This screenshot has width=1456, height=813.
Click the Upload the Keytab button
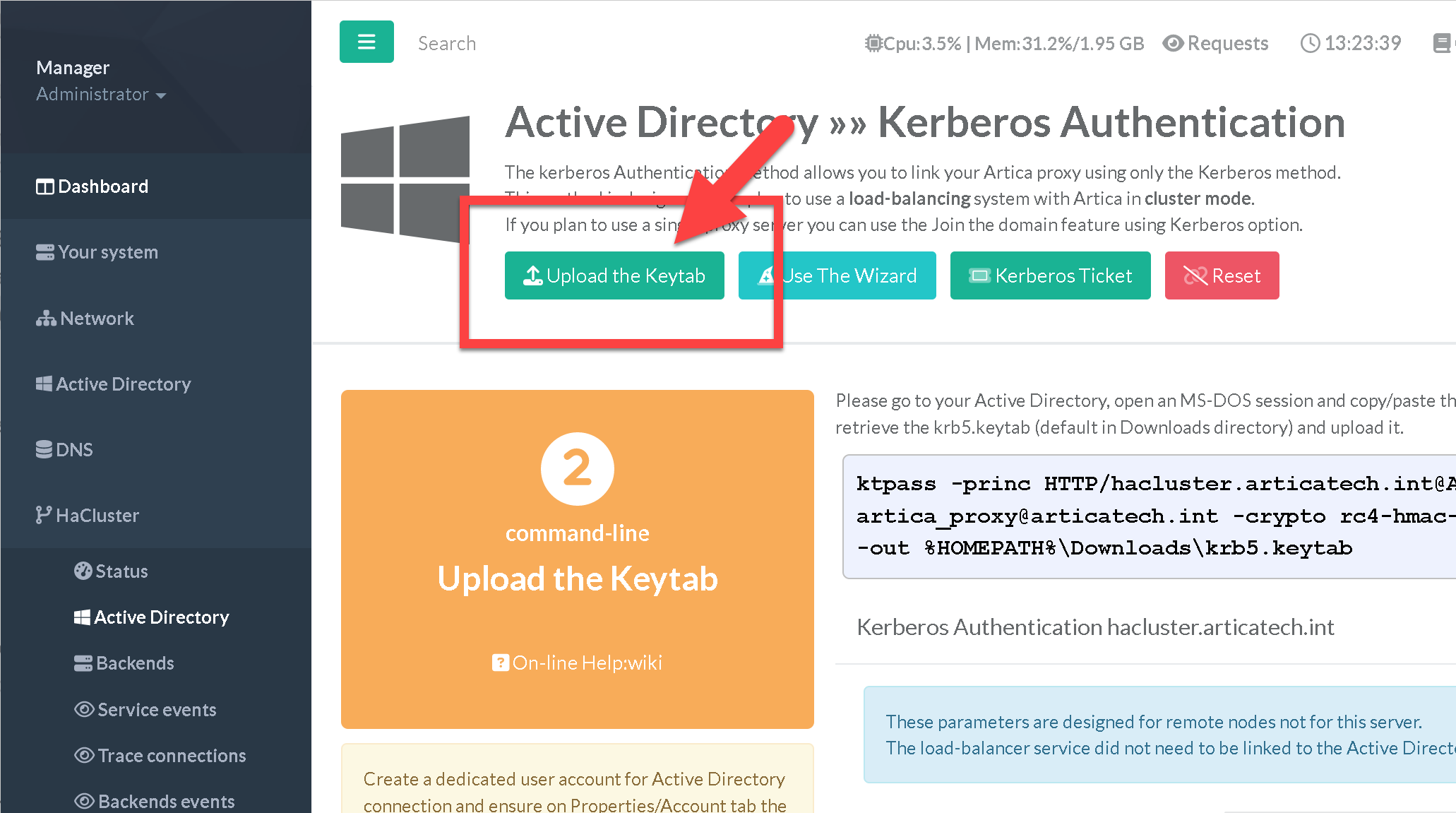pos(614,275)
